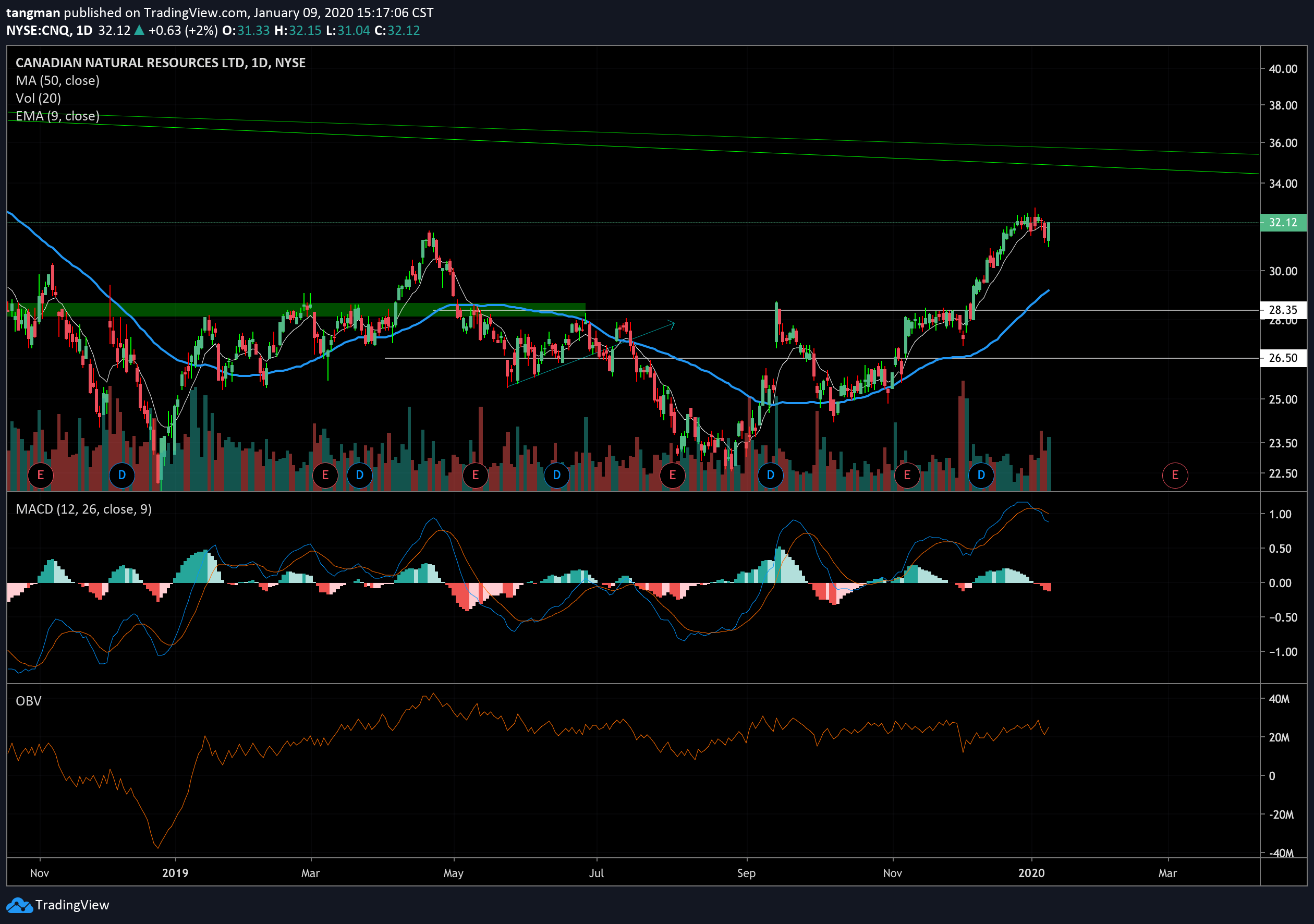This screenshot has width=1314, height=924.
Task: Select the MACD (12, 26, close, 9) label
Action: [83, 509]
